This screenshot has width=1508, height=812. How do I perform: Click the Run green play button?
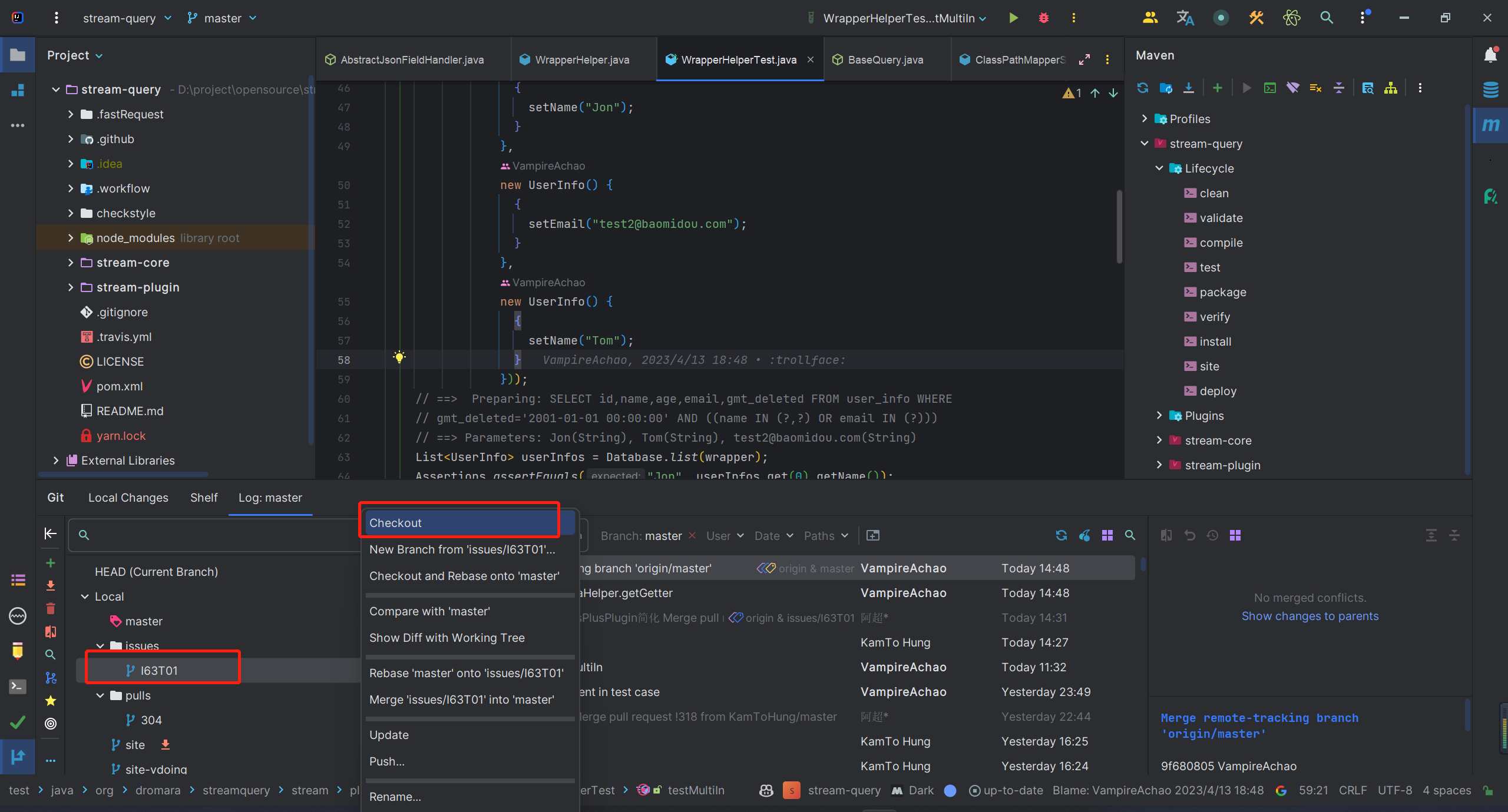click(1013, 18)
